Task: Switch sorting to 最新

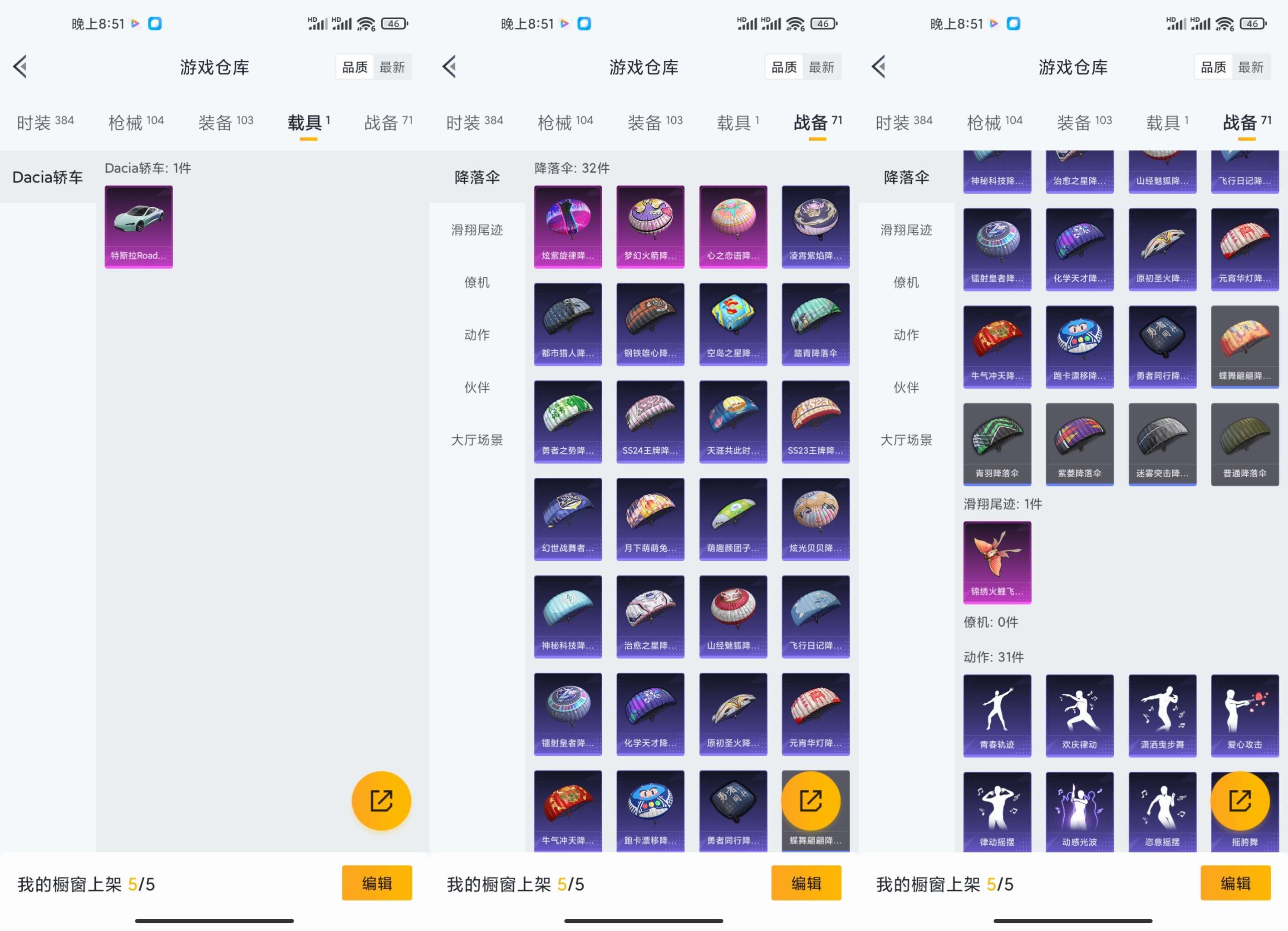Action: [x=393, y=66]
